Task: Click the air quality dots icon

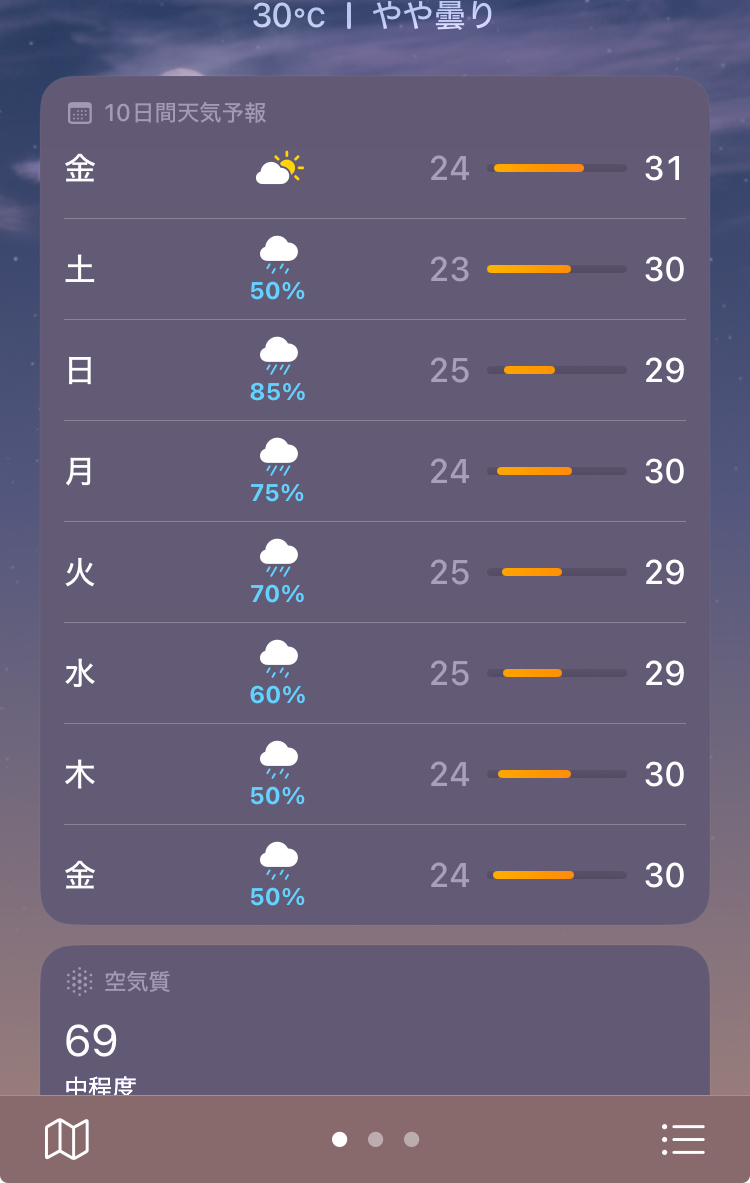Action: click(79, 982)
